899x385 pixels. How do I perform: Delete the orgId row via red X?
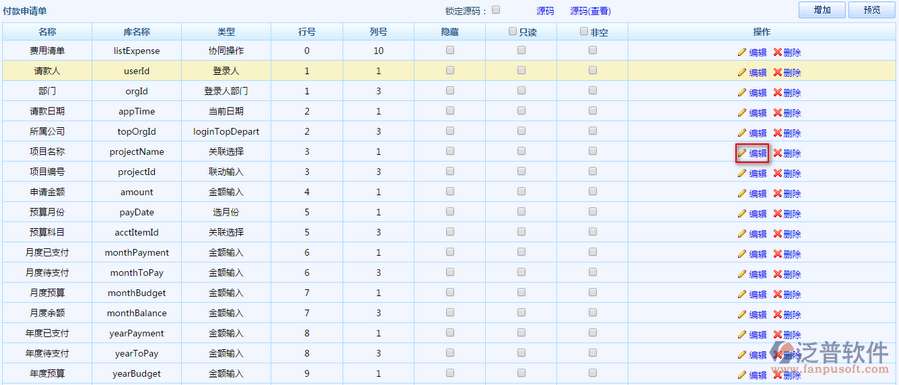777,92
